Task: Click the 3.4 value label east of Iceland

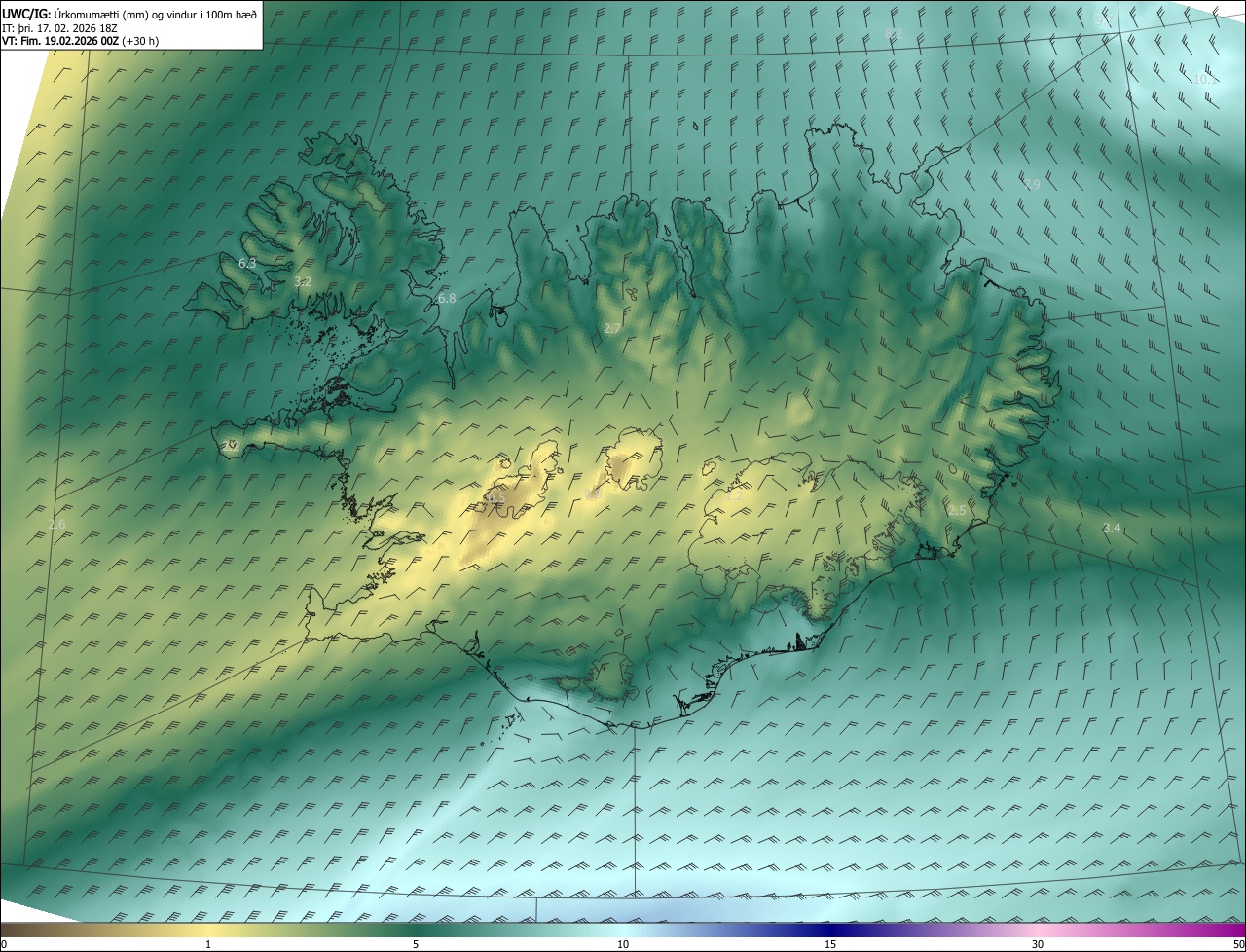Action: pos(1112,528)
